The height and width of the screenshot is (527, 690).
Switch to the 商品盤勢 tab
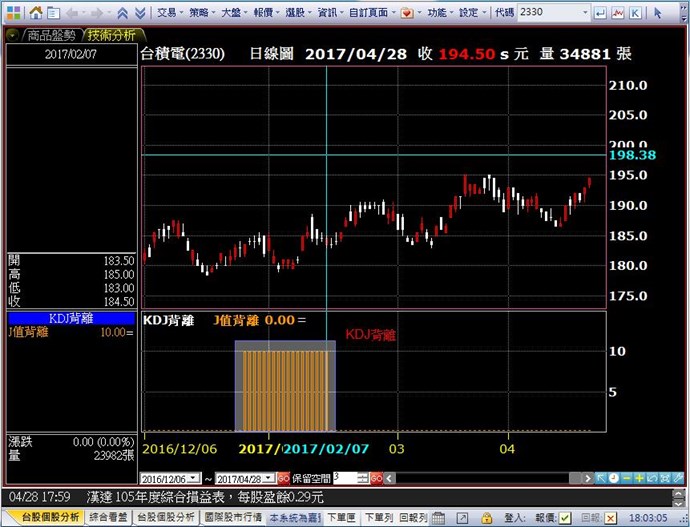pyautogui.click(x=49, y=34)
